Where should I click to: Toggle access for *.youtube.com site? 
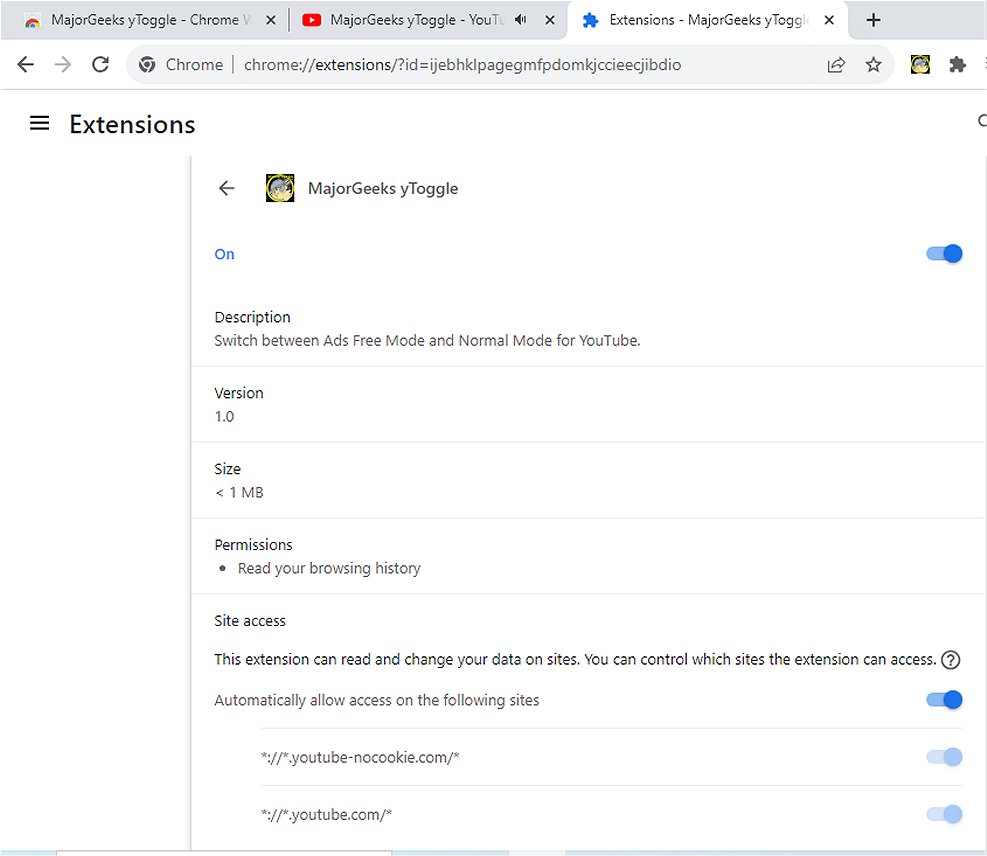pyautogui.click(x=944, y=814)
